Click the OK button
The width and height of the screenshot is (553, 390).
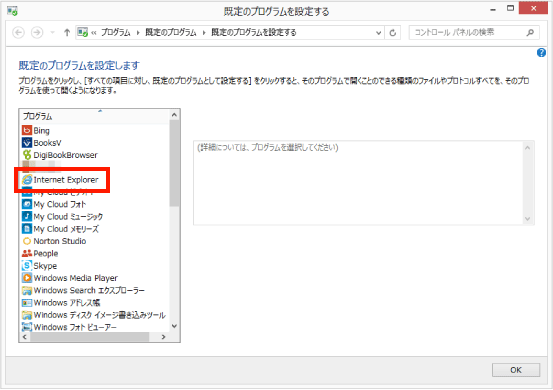click(x=516, y=370)
